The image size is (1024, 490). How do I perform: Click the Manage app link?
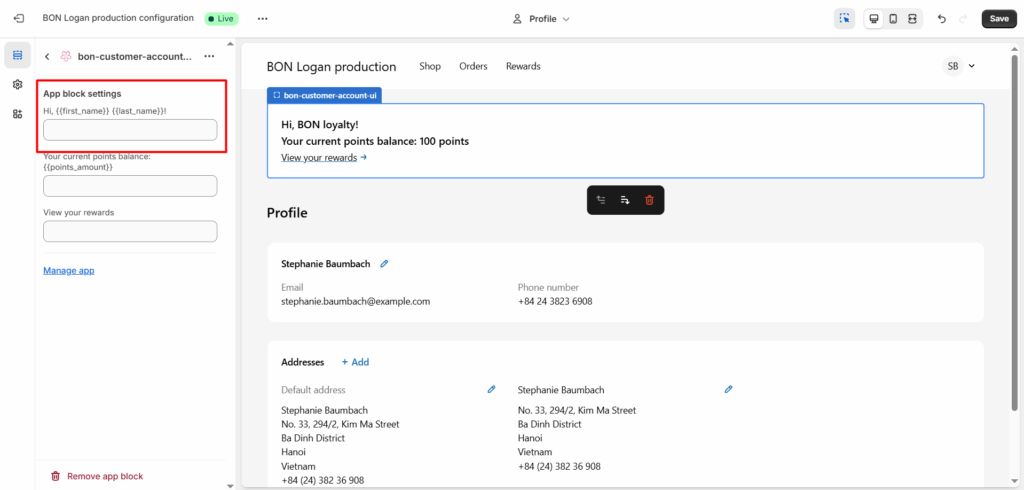[x=69, y=270]
